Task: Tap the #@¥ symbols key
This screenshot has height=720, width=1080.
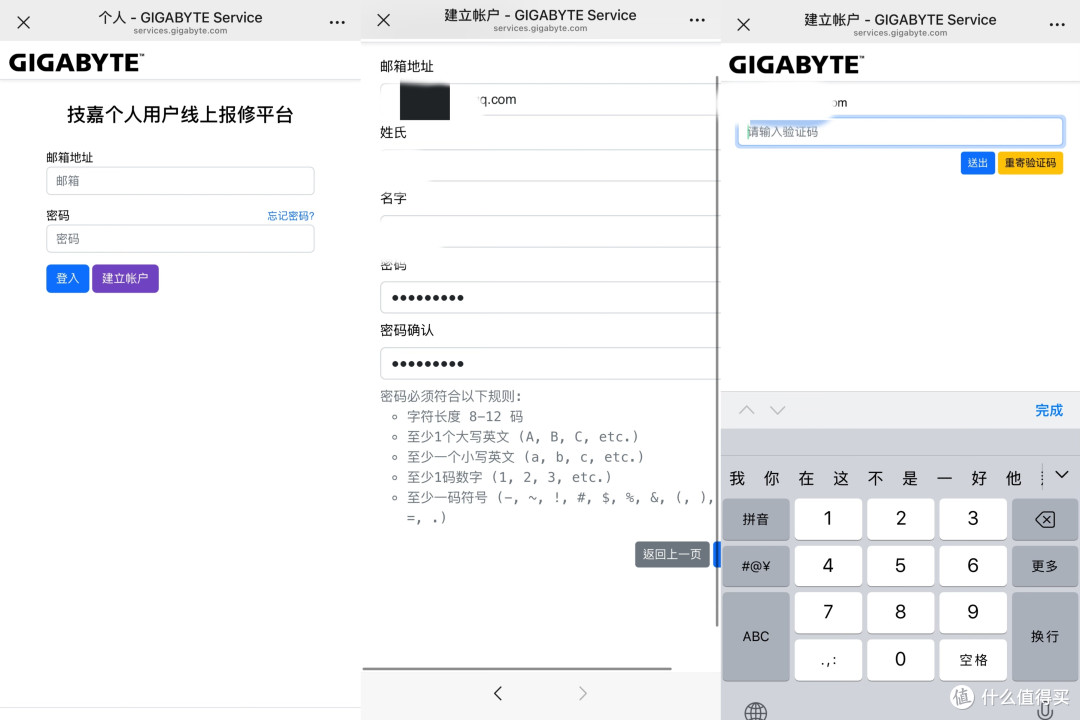Action: tap(756, 566)
